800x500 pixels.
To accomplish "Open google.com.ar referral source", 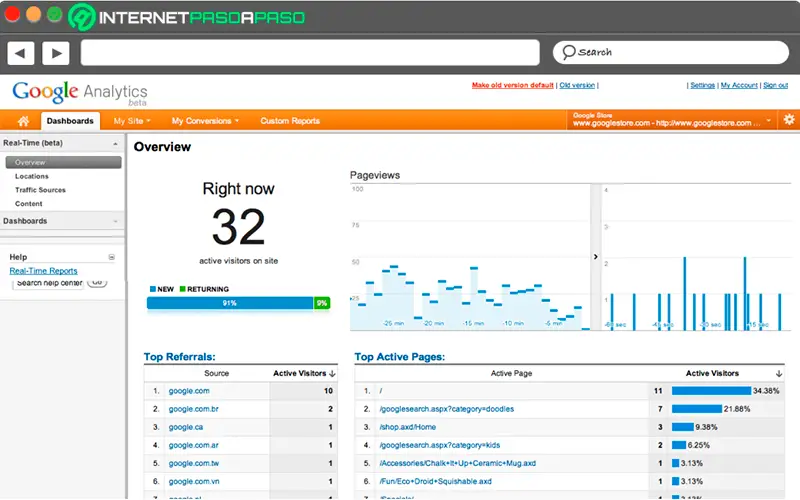I will (193, 445).
